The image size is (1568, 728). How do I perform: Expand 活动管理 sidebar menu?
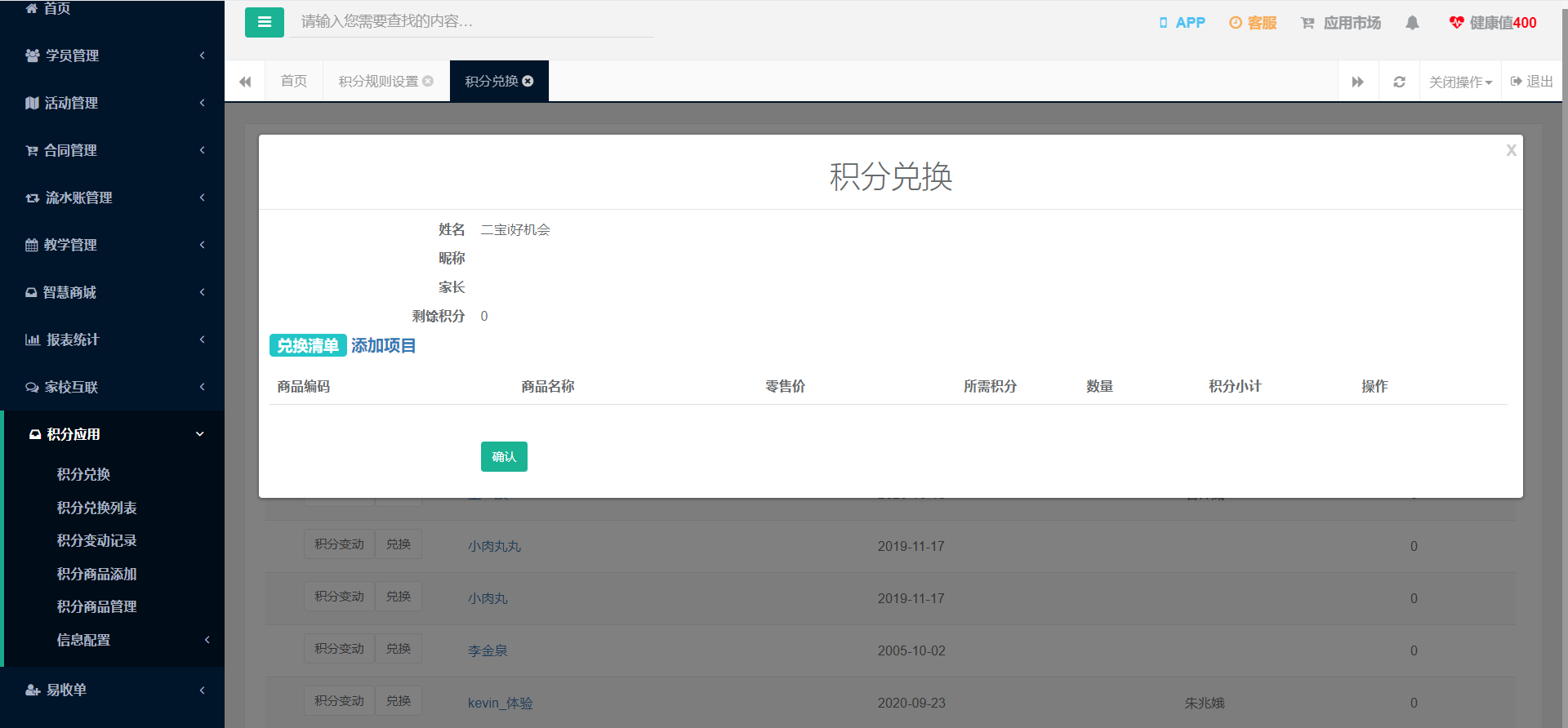tap(113, 103)
